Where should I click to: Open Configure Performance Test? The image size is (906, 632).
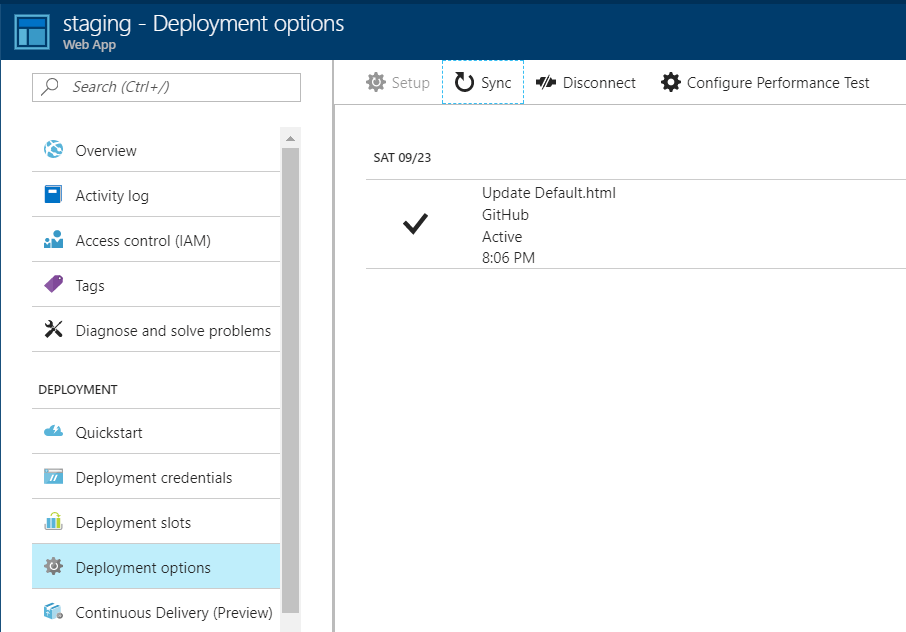(766, 83)
